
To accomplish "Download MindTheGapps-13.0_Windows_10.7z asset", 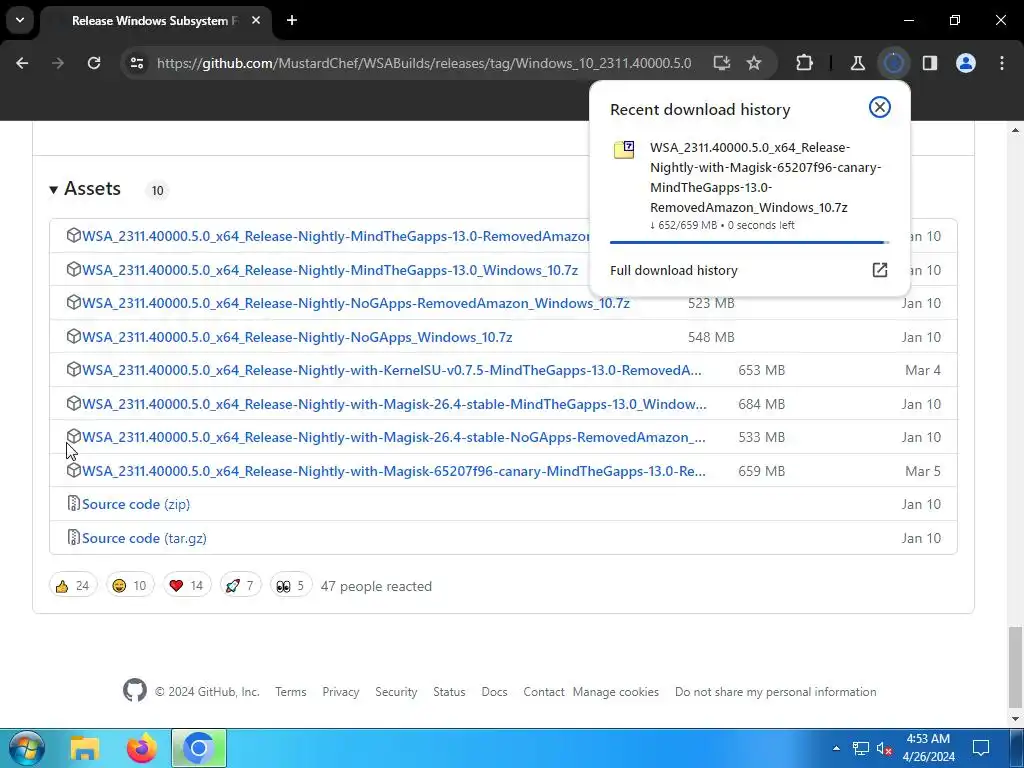I will 330,270.
